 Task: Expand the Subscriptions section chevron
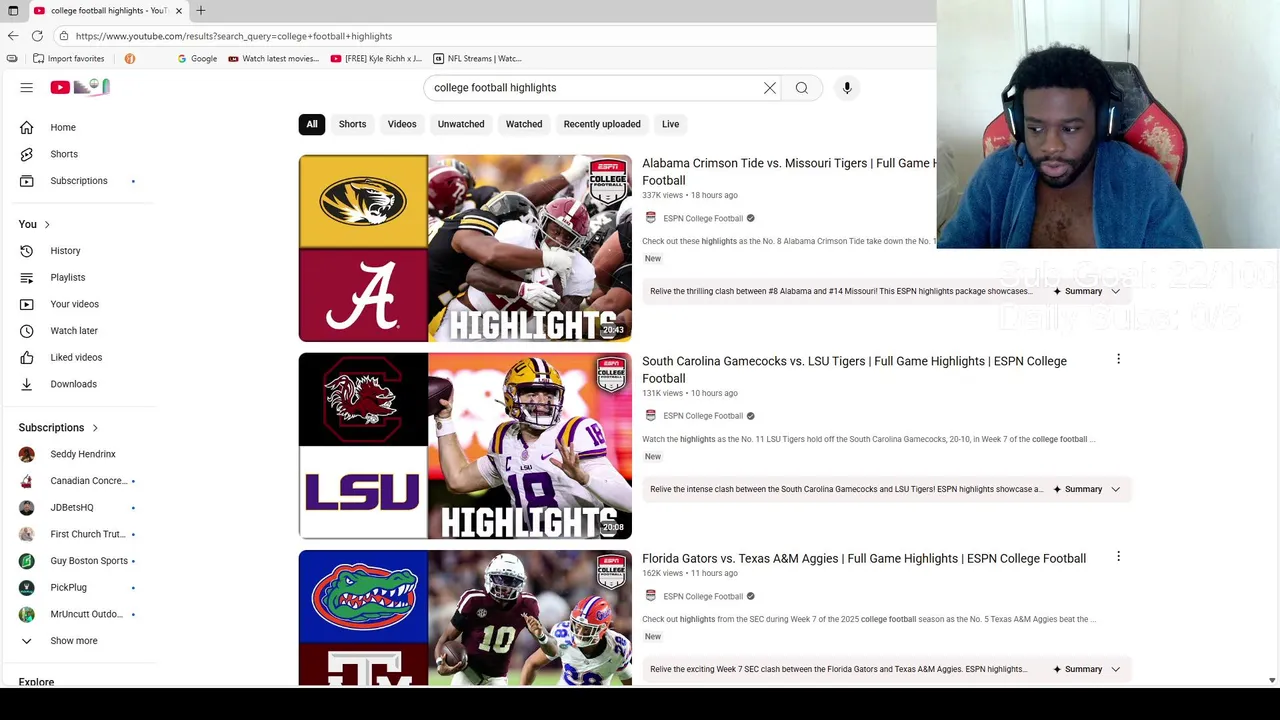(x=95, y=428)
